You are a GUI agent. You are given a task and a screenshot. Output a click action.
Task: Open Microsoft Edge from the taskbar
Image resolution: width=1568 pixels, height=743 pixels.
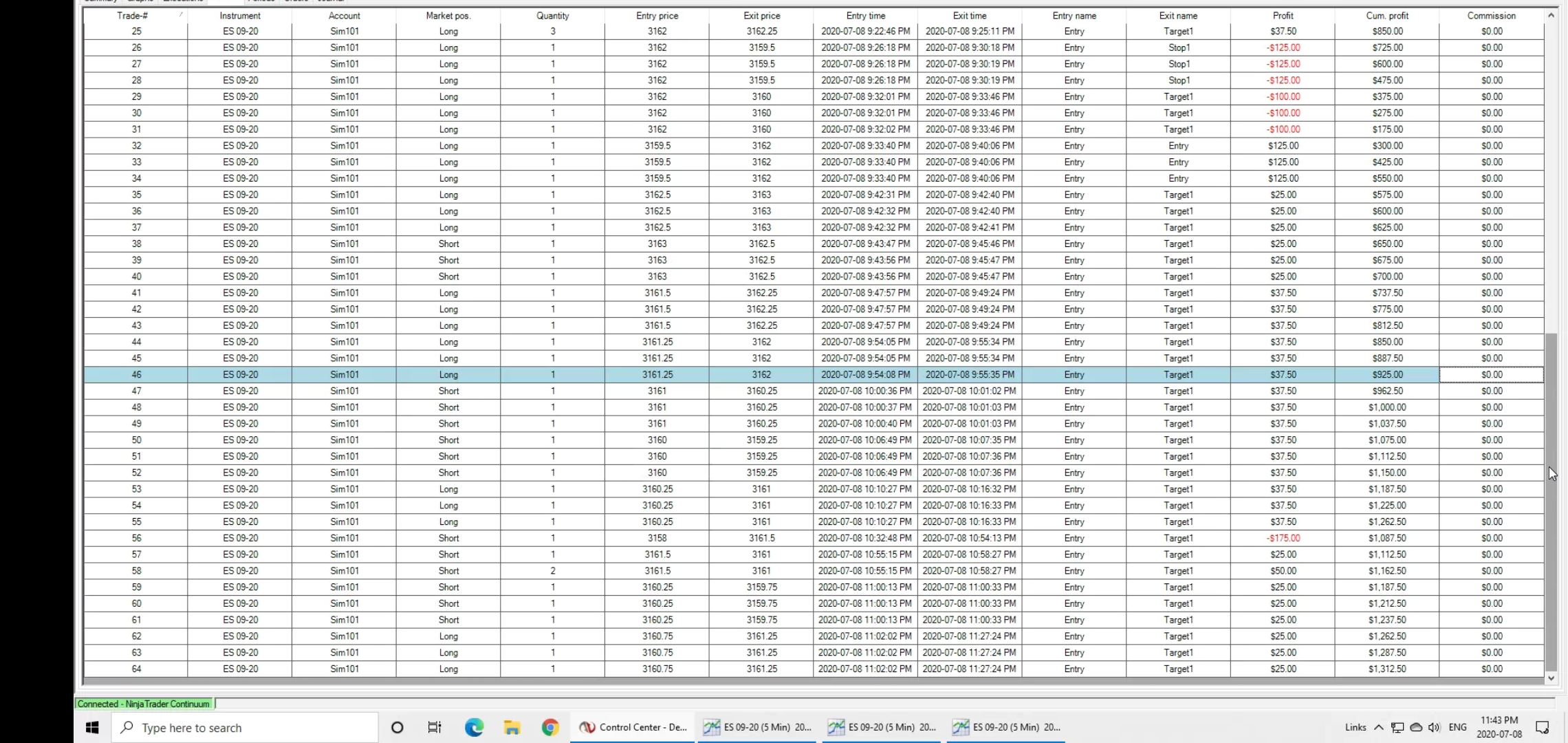pos(474,727)
